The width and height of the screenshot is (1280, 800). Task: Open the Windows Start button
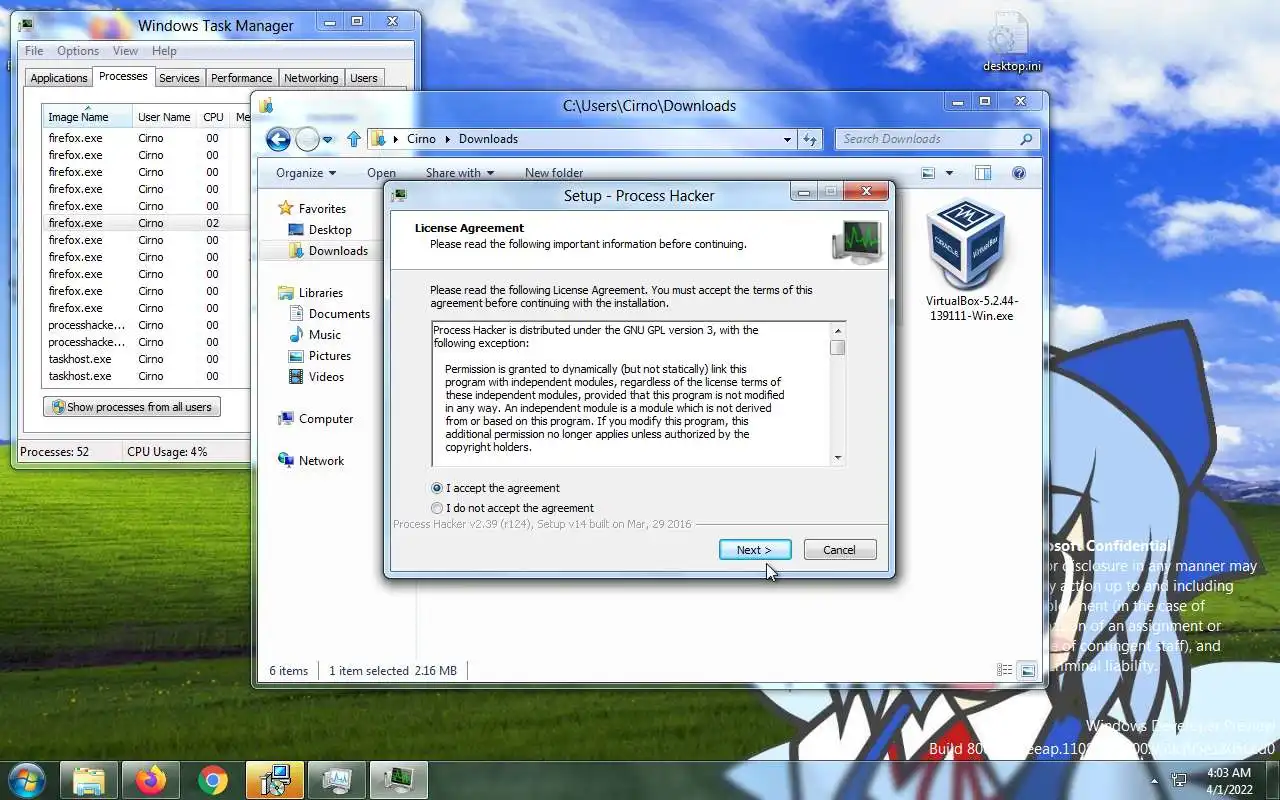pyautogui.click(x=27, y=779)
